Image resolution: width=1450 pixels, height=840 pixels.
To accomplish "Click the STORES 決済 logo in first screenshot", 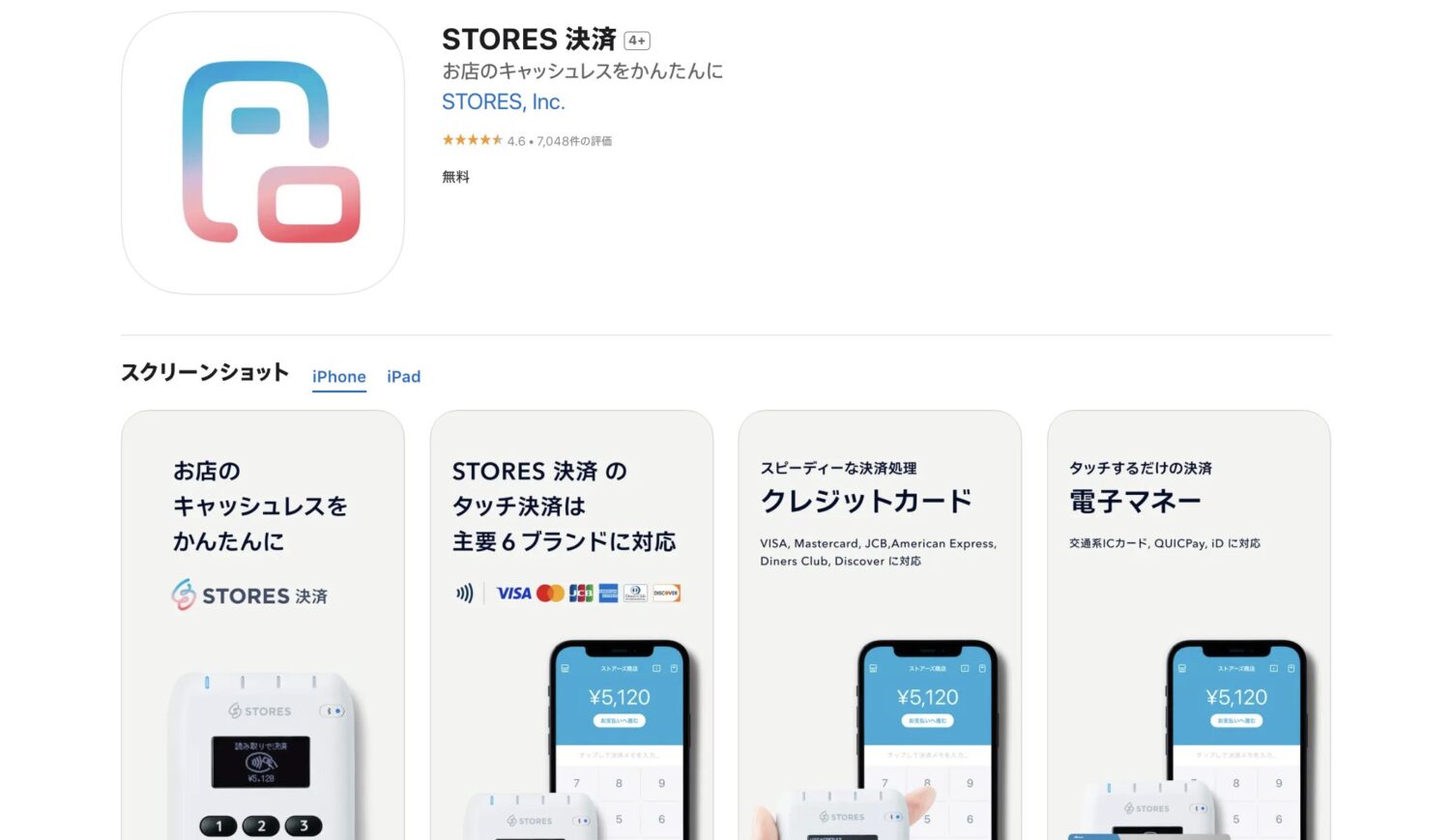I will tap(249, 595).
